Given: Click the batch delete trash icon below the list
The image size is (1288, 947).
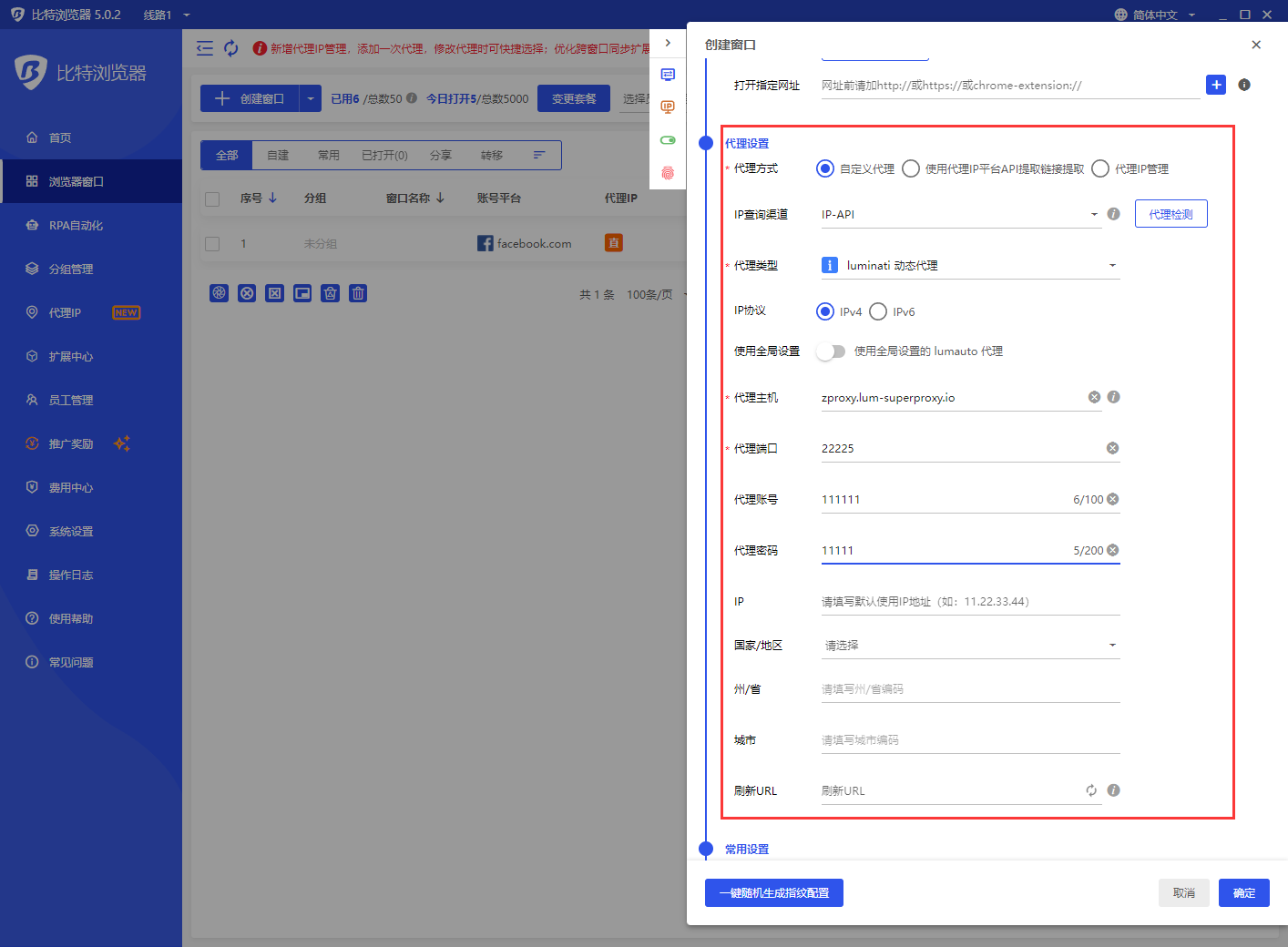Looking at the screenshot, I should coord(357,292).
